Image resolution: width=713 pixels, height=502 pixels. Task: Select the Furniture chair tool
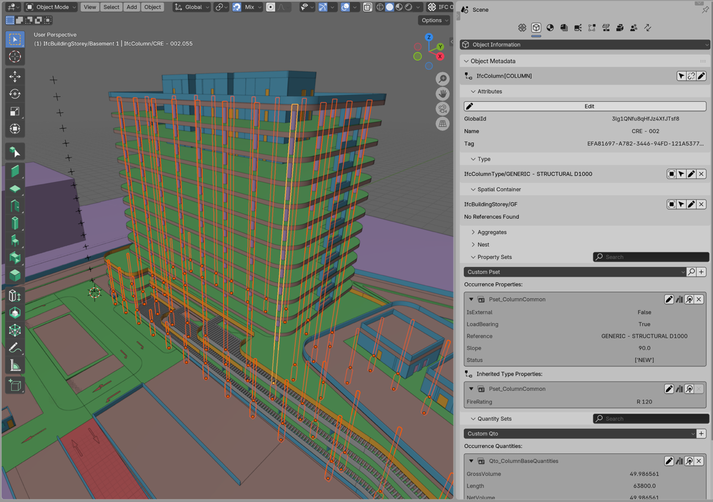click(15, 240)
